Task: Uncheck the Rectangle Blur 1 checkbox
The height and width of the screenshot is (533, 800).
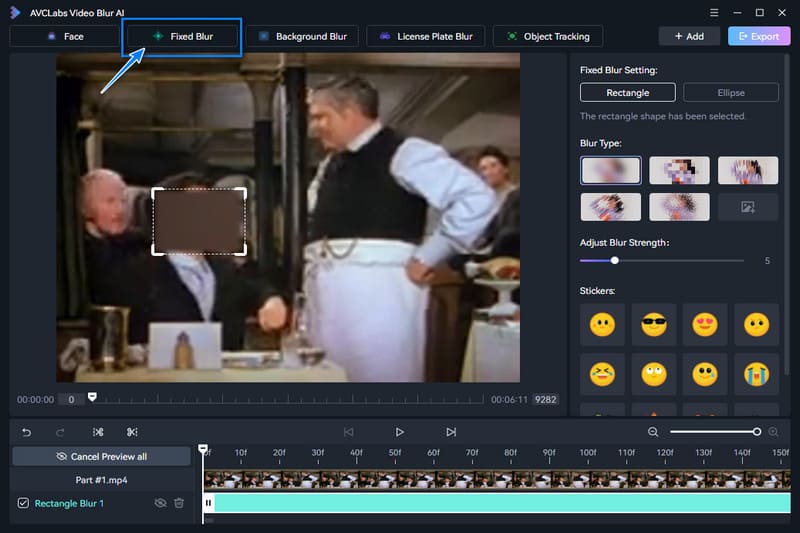Action: tap(23, 503)
